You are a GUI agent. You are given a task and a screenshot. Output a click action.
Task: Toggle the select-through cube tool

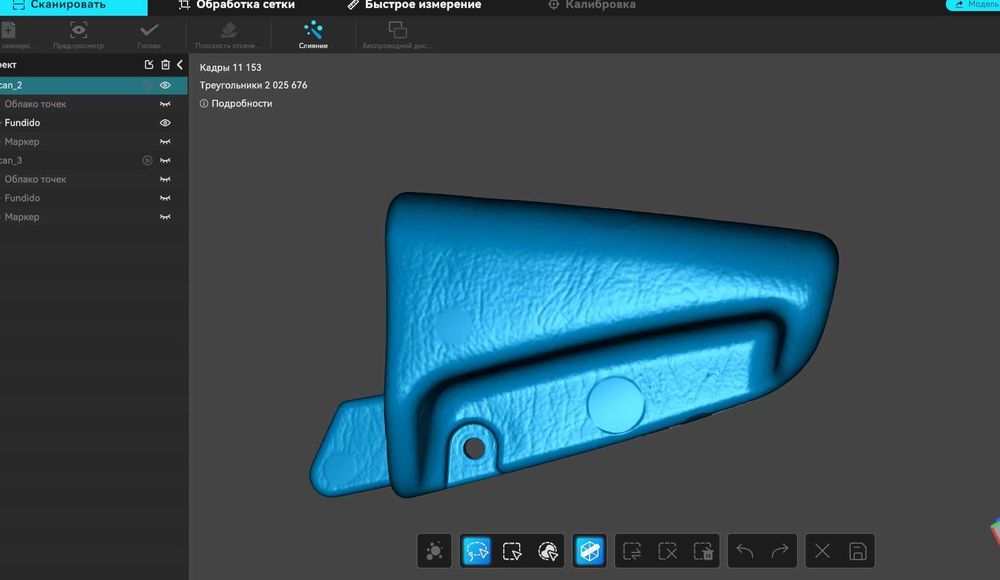(589, 551)
